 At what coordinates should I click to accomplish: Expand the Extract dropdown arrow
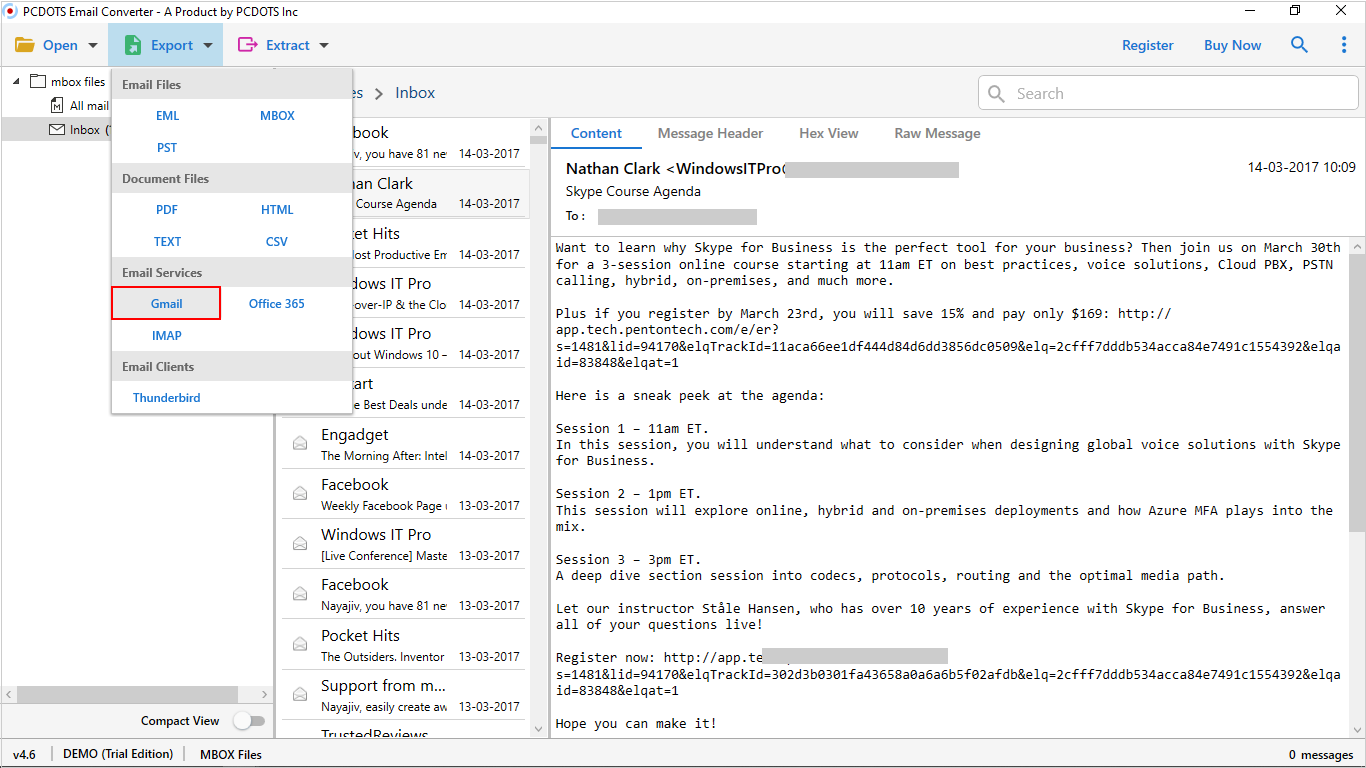pos(324,45)
